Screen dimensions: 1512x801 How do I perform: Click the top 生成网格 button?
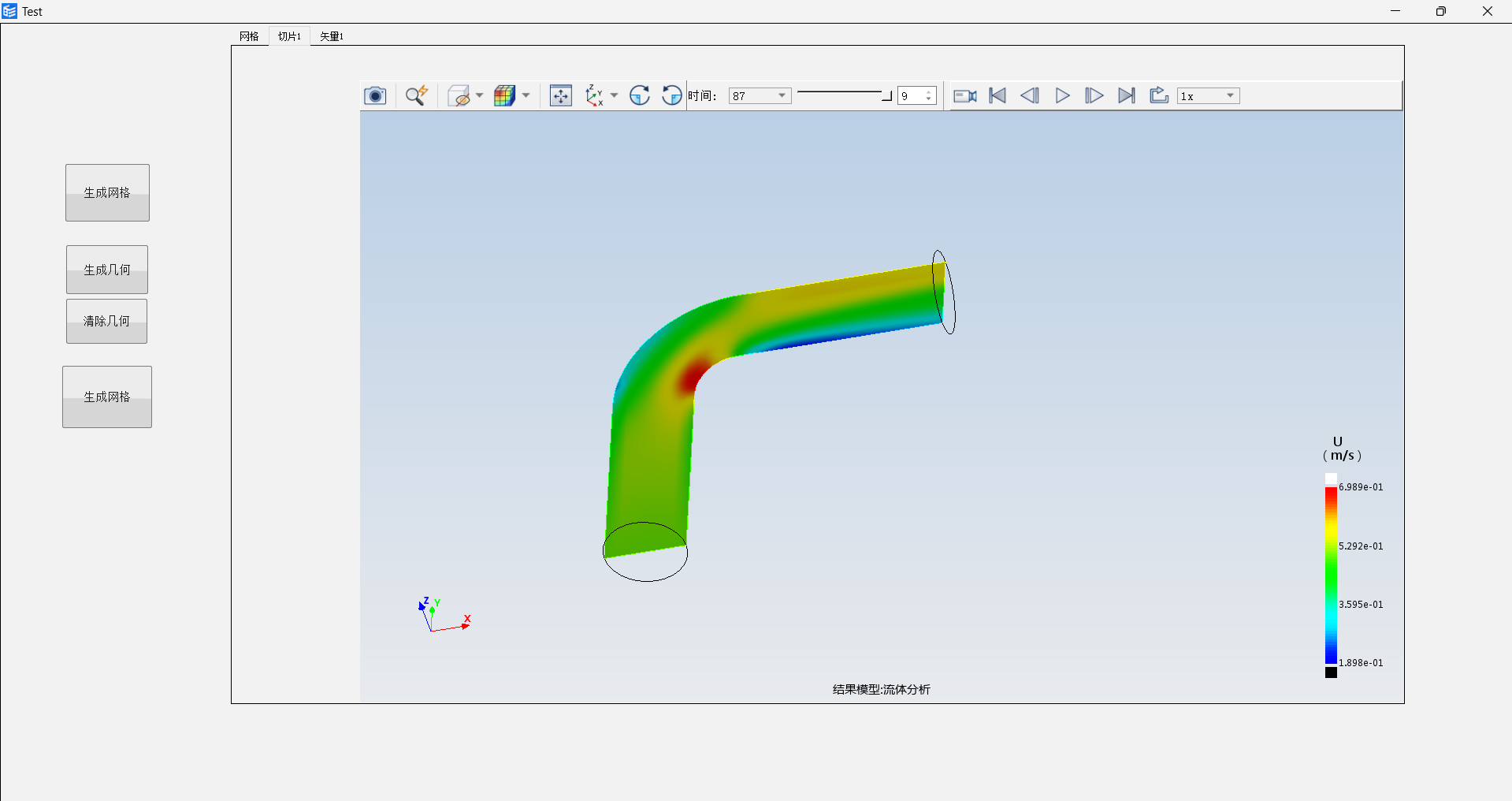[x=107, y=192]
